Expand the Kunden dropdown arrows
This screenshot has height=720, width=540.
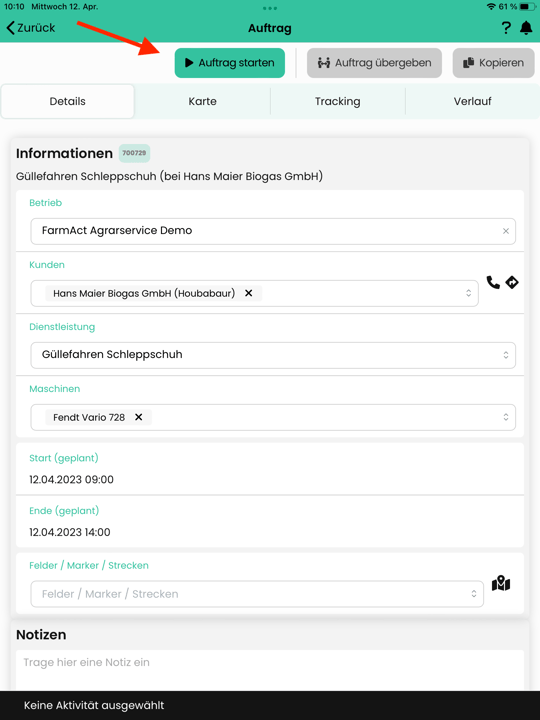click(x=468, y=293)
